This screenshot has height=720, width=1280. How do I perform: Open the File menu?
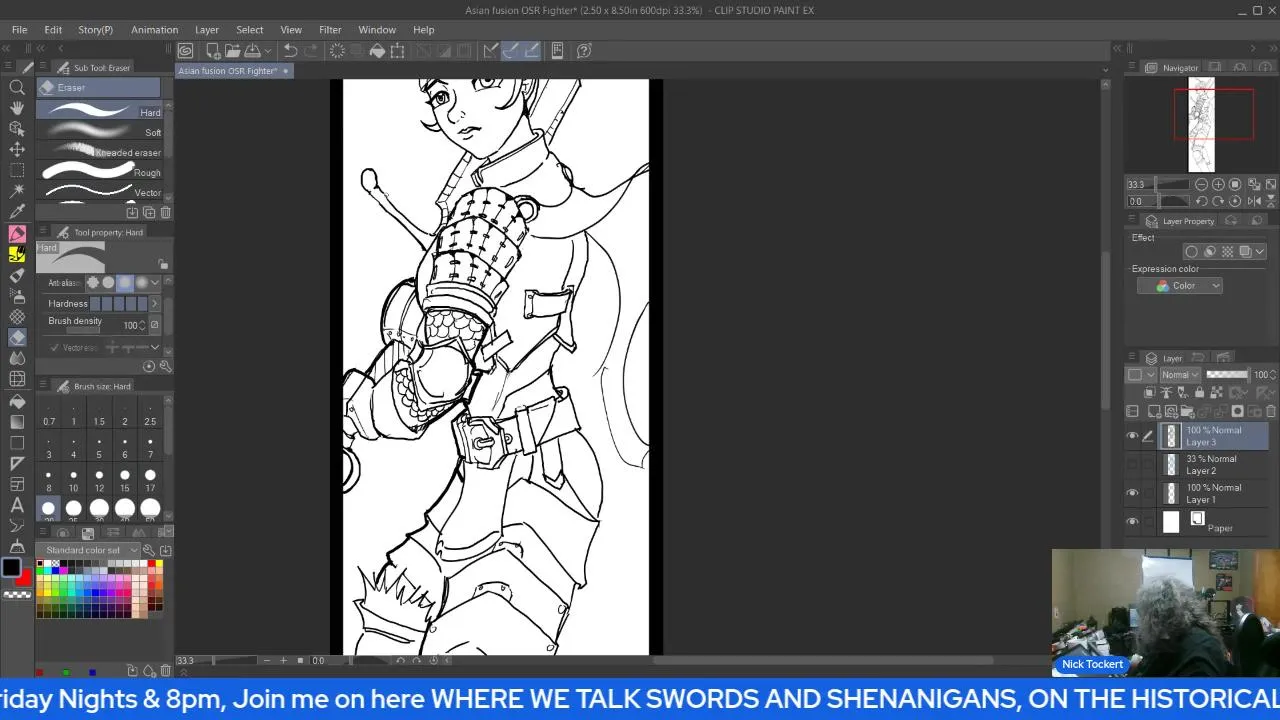[x=19, y=30]
